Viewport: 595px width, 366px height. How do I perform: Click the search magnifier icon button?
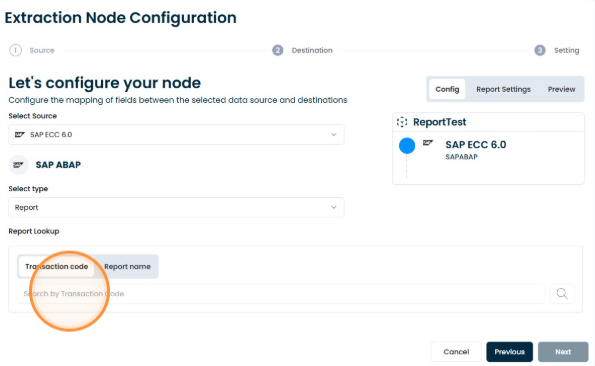pyautogui.click(x=562, y=294)
